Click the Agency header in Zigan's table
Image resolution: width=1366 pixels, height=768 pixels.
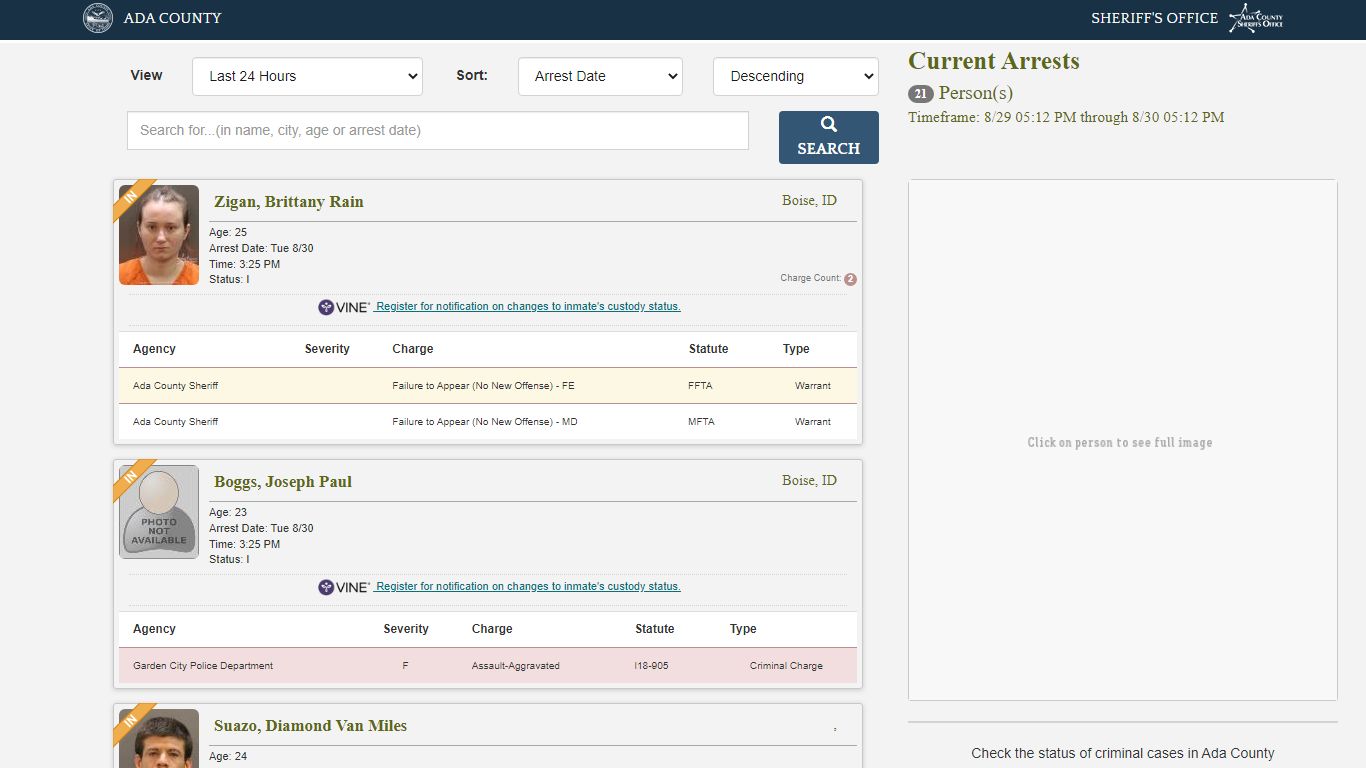click(x=154, y=349)
